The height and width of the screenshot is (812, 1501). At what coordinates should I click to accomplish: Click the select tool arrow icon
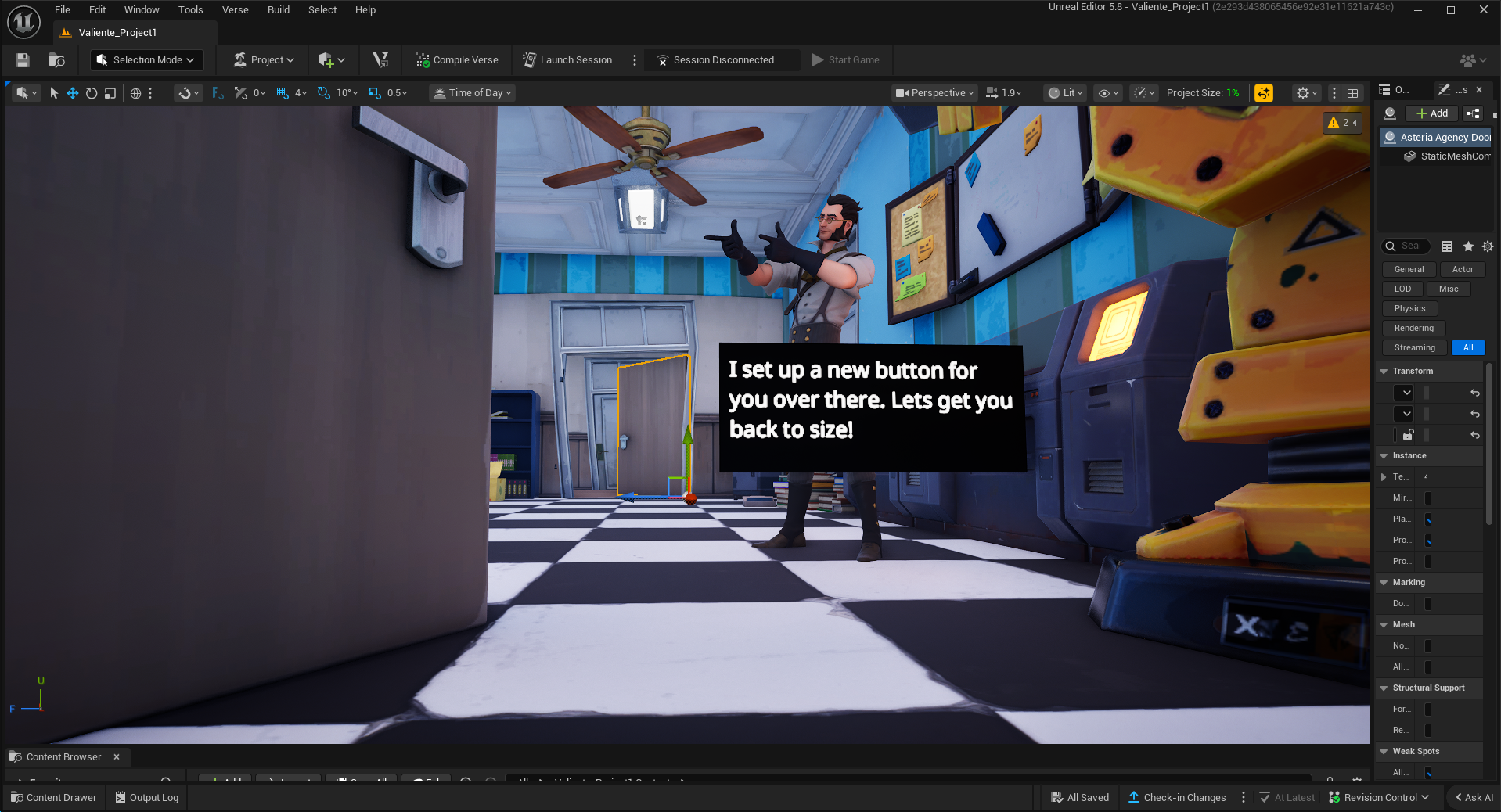tap(54, 93)
